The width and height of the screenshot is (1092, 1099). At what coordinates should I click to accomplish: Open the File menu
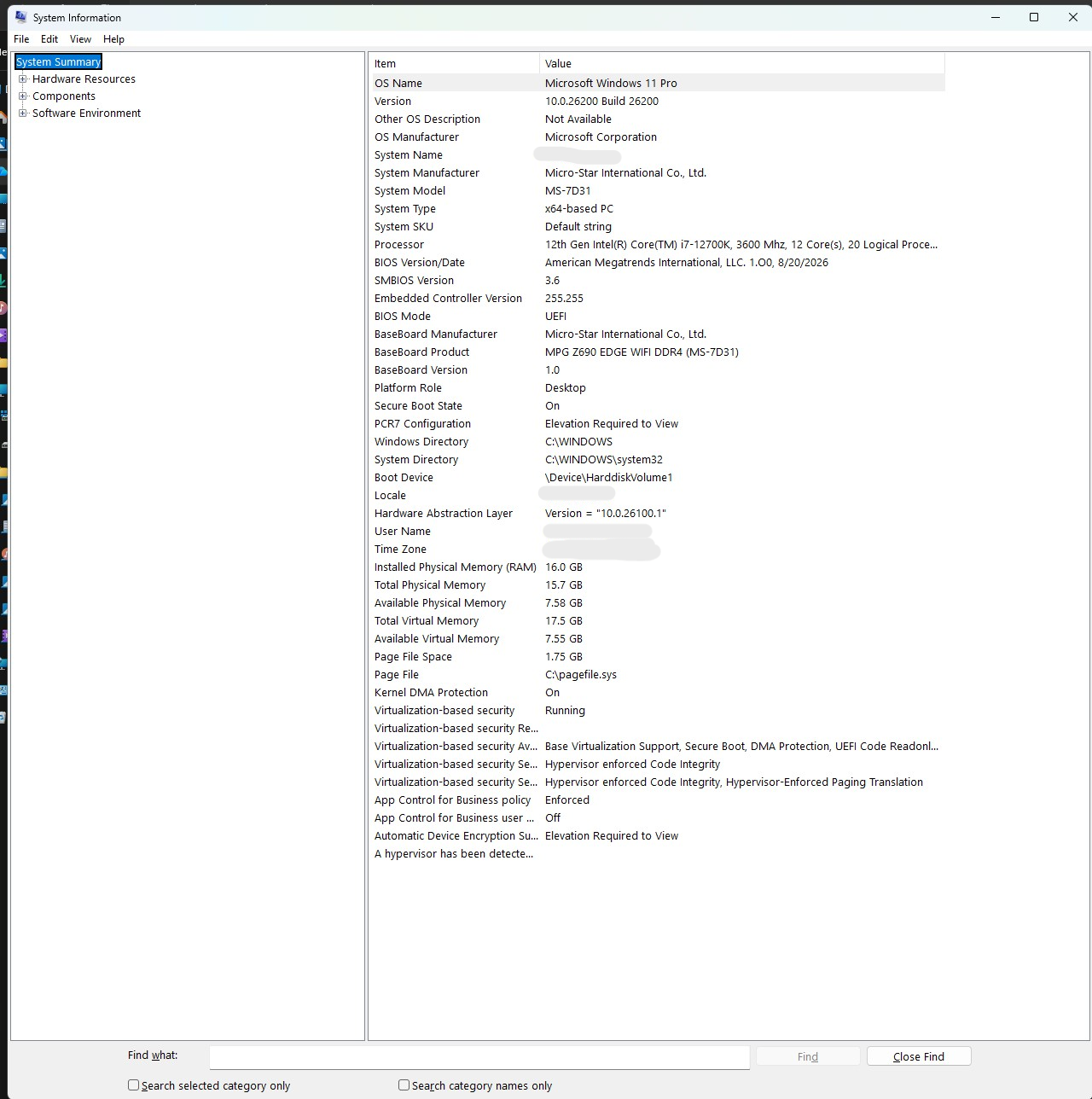point(21,39)
